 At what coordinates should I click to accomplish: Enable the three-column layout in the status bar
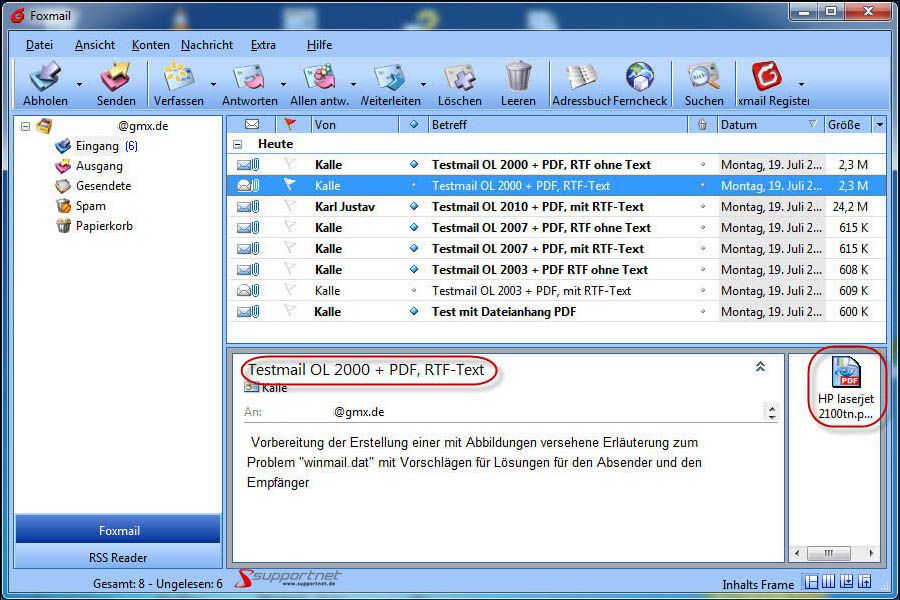pos(828,580)
